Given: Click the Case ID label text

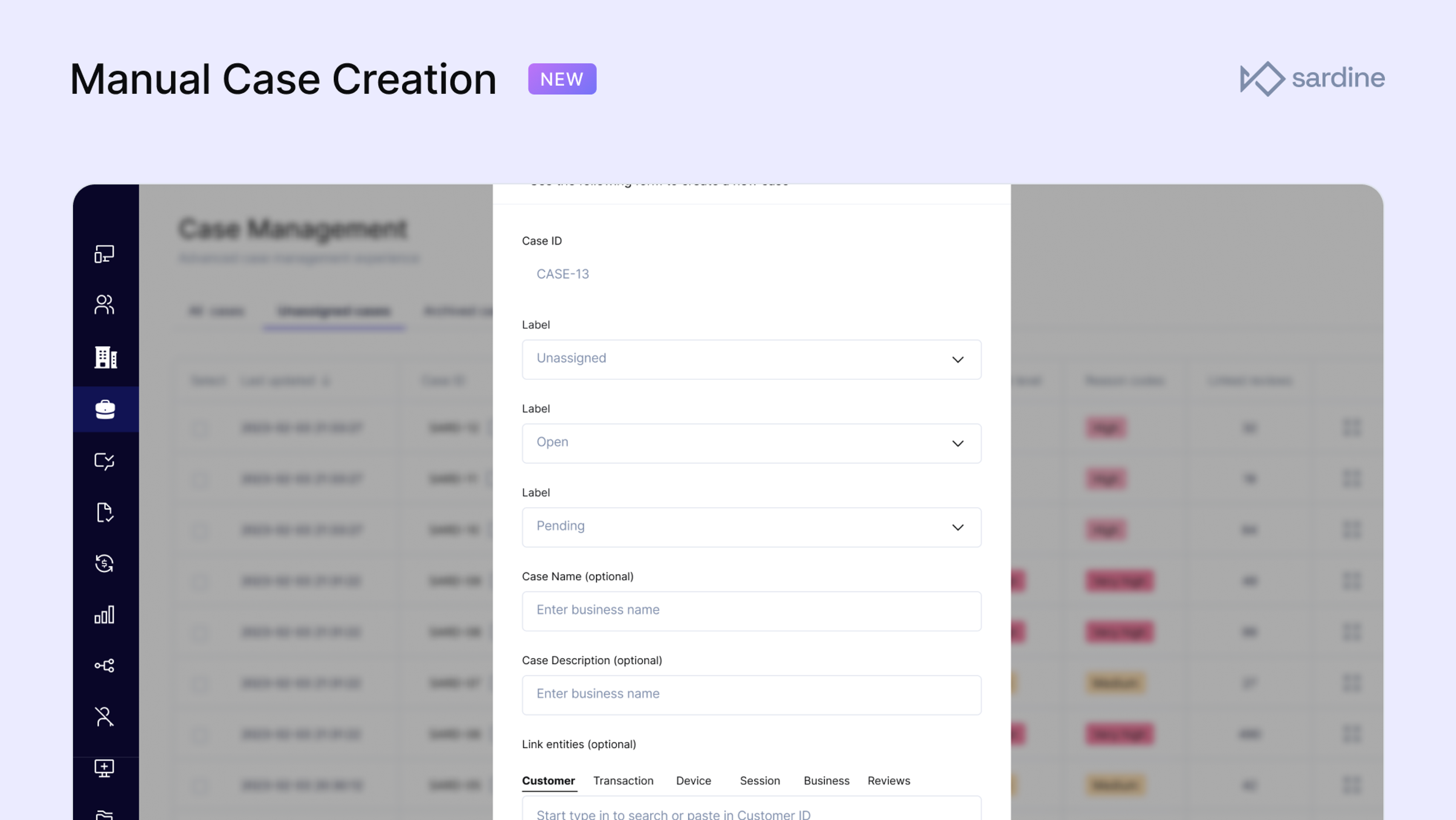Looking at the screenshot, I should click(x=541, y=241).
